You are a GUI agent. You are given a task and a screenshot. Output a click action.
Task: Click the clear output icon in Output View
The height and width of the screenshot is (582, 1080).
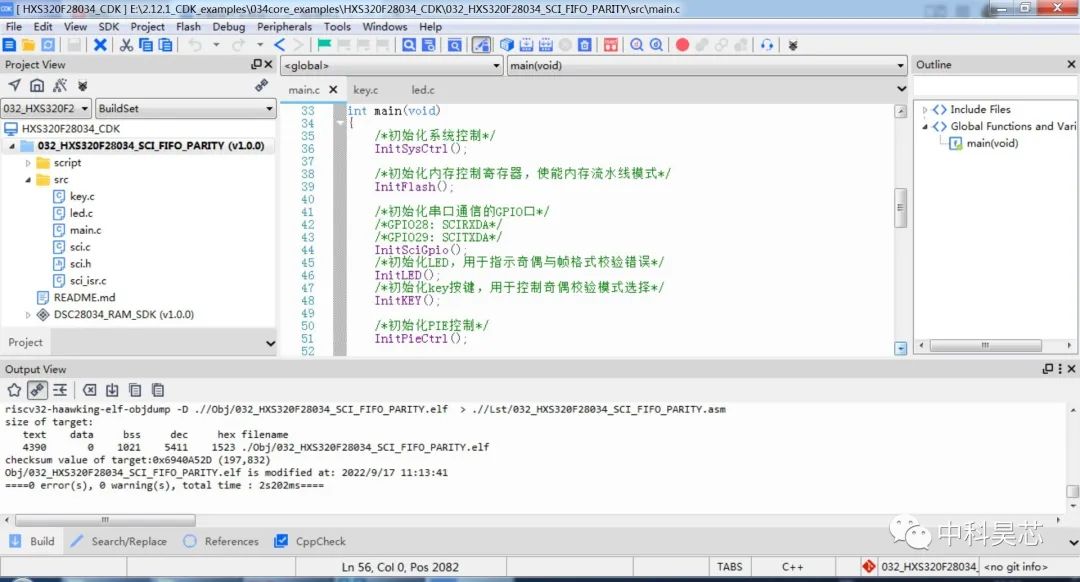[90, 391]
